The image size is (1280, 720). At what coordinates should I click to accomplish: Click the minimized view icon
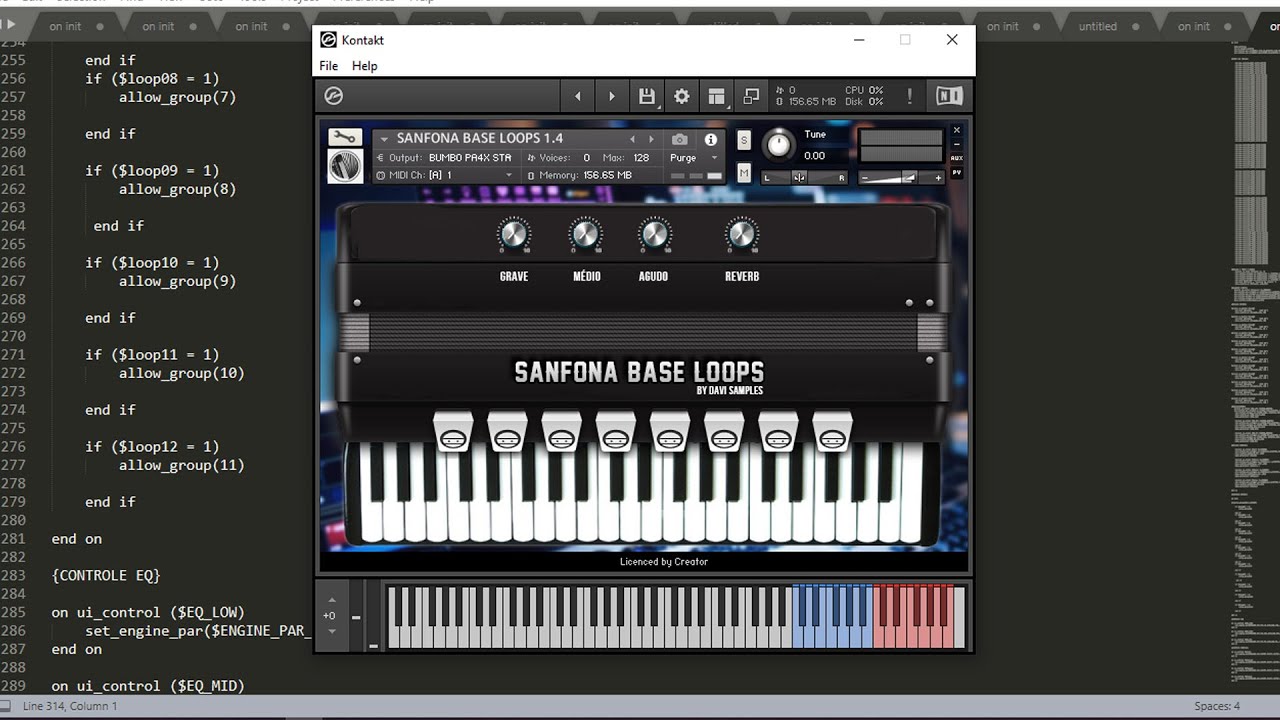point(751,96)
